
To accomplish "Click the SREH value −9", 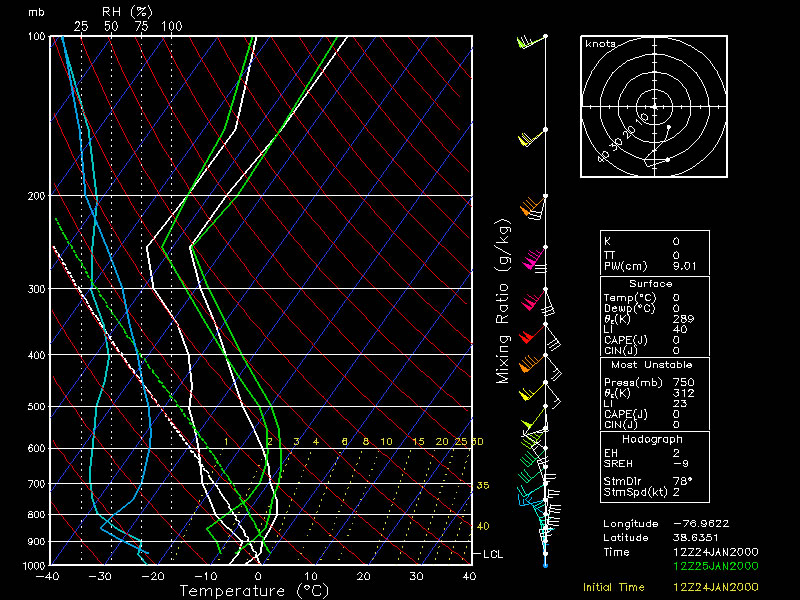I will coord(681,464).
